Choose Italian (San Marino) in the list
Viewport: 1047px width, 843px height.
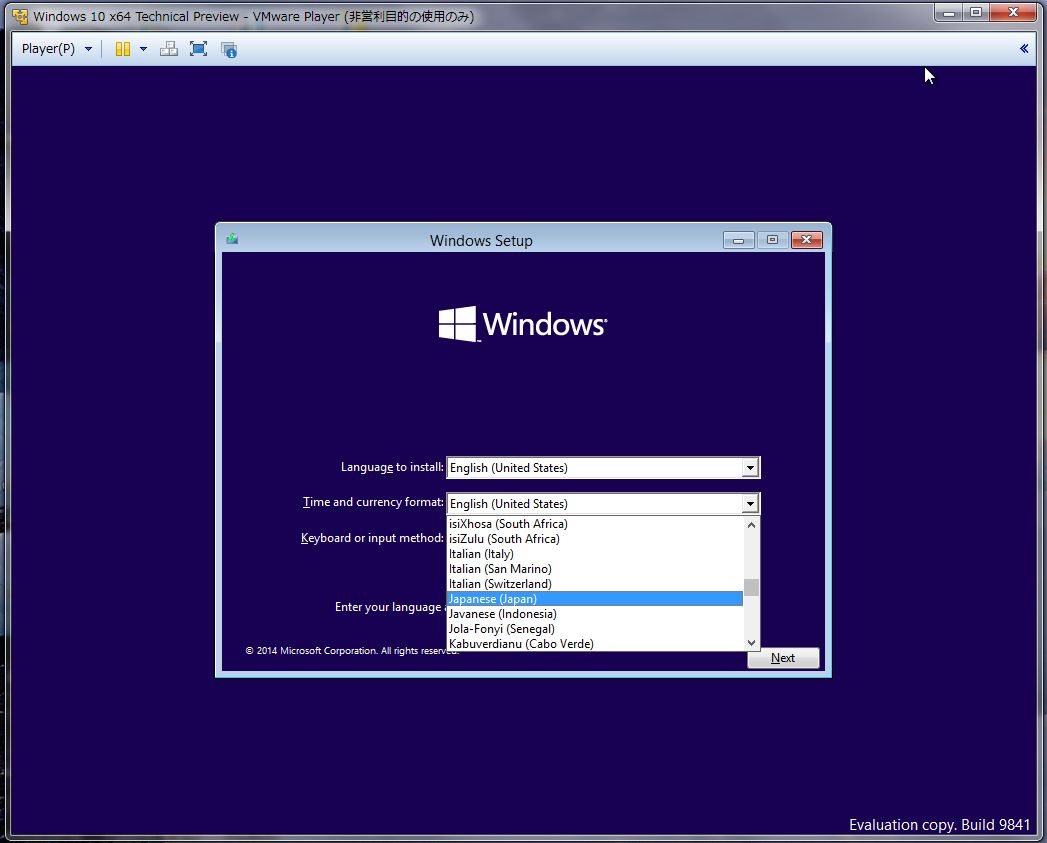594,568
